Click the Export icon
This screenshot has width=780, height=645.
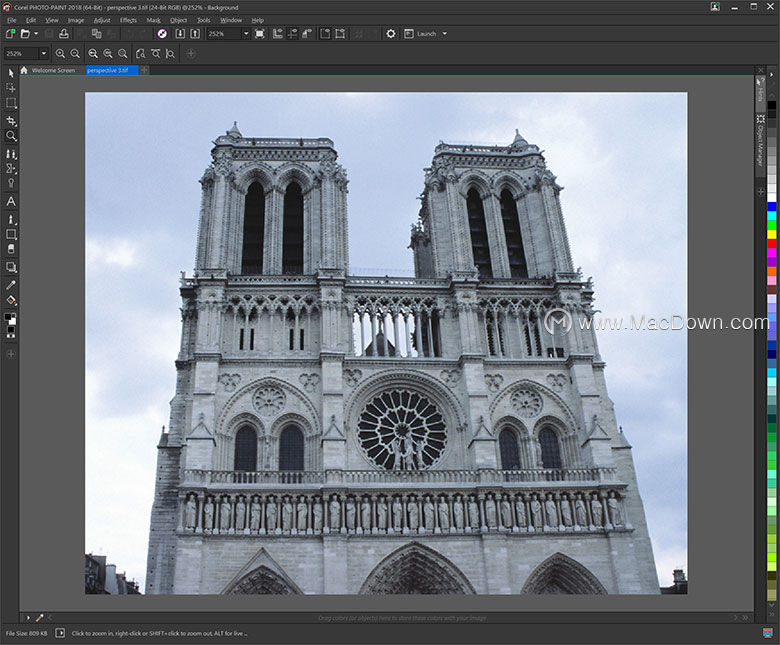195,34
